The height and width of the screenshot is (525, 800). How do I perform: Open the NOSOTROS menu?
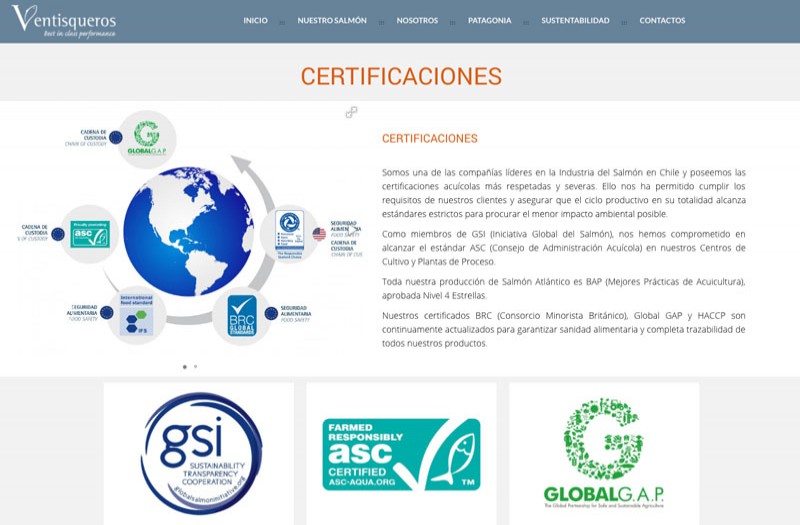(417, 21)
